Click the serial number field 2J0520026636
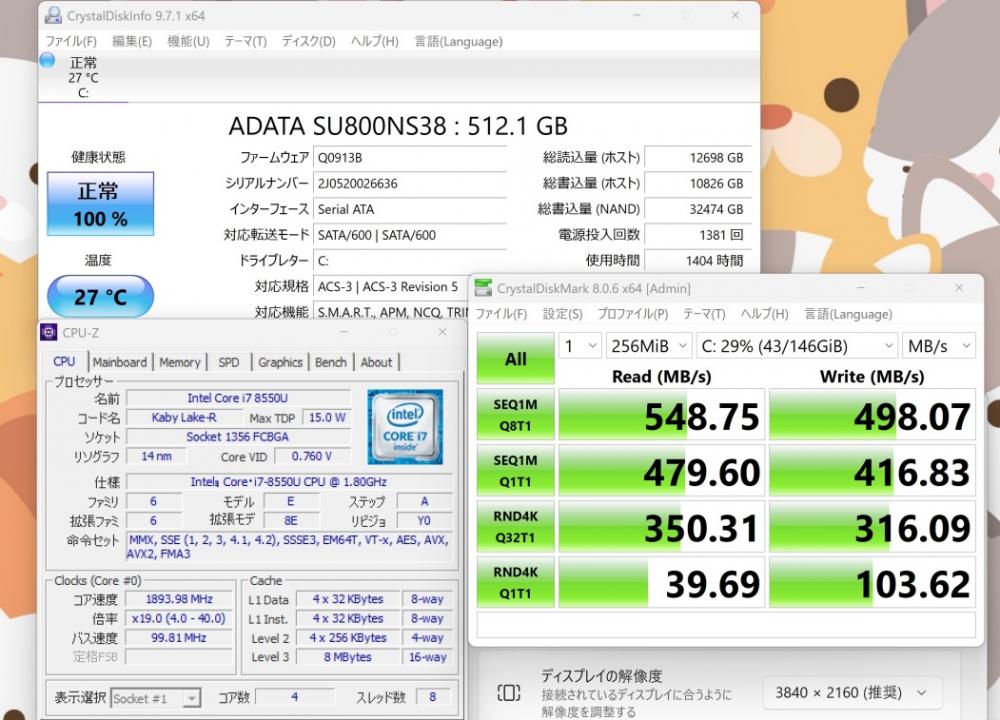Screen dimensions: 1000x720 coord(409,184)
